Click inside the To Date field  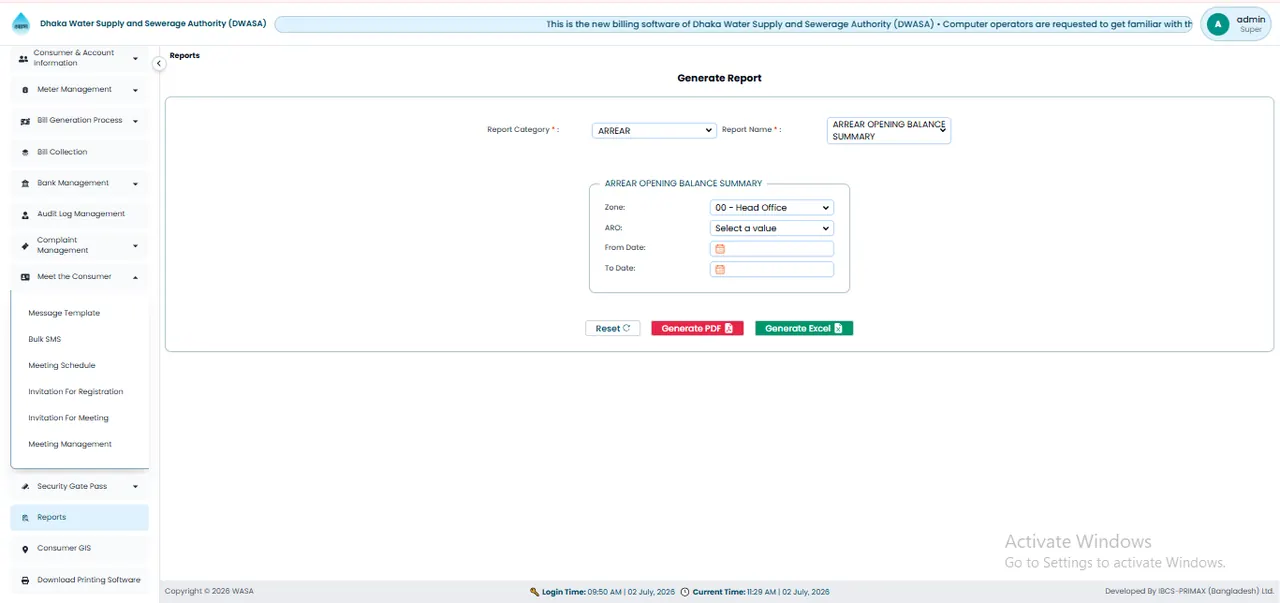pos(771,269)
